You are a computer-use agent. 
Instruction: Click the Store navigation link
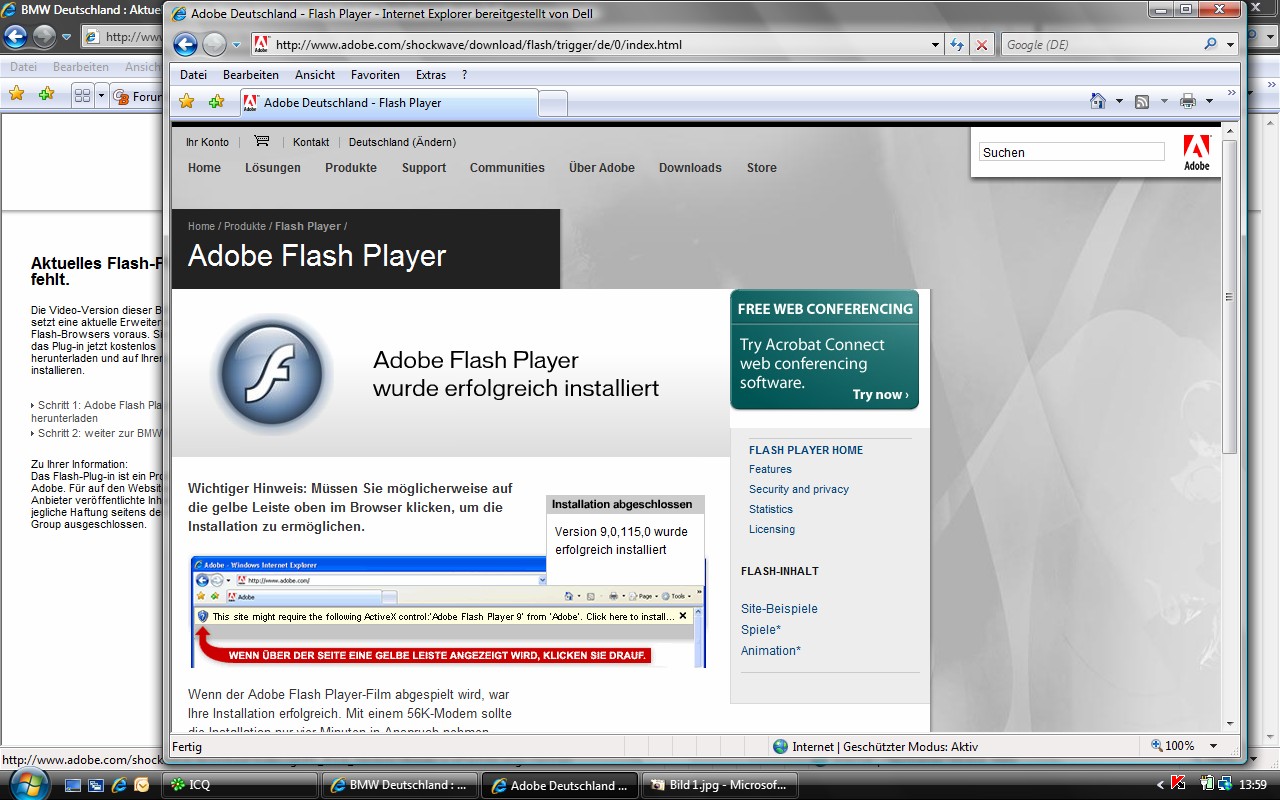761,168
